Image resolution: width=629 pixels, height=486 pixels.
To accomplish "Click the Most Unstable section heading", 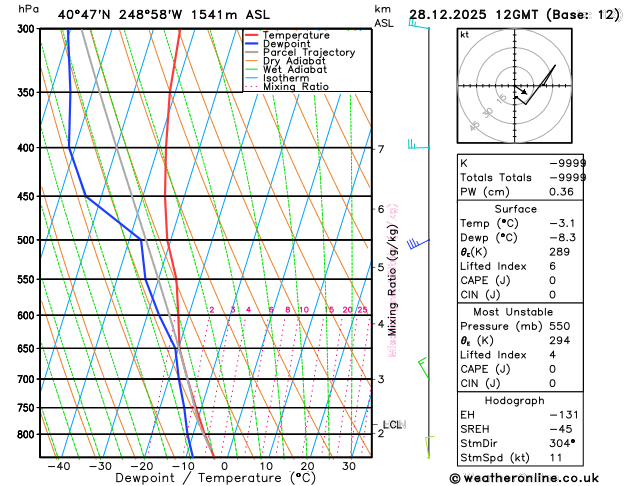I will pos(513,312).
